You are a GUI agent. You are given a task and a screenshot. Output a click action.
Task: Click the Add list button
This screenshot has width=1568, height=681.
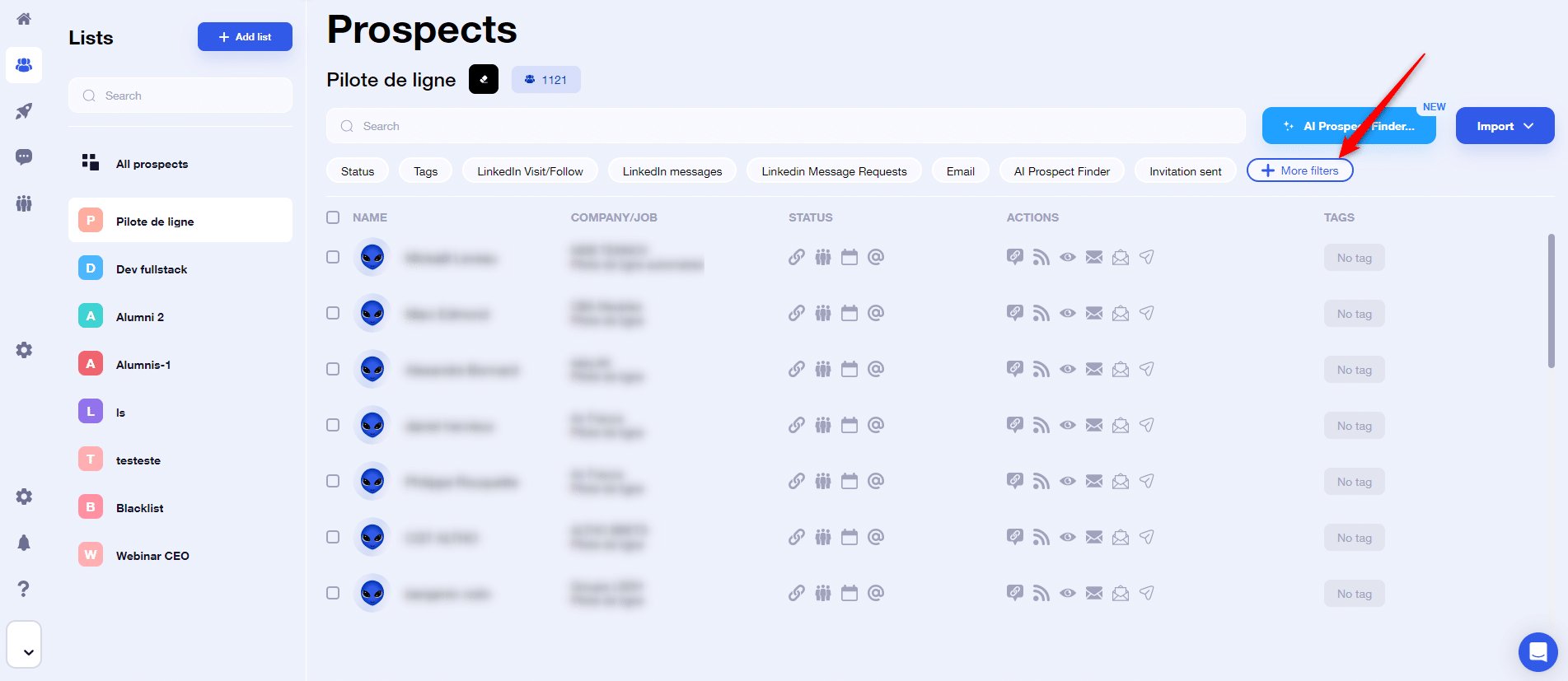click(245, 37)
